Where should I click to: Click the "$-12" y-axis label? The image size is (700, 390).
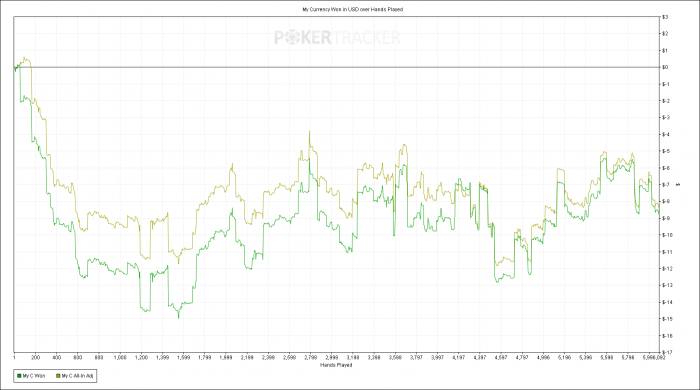667,269
